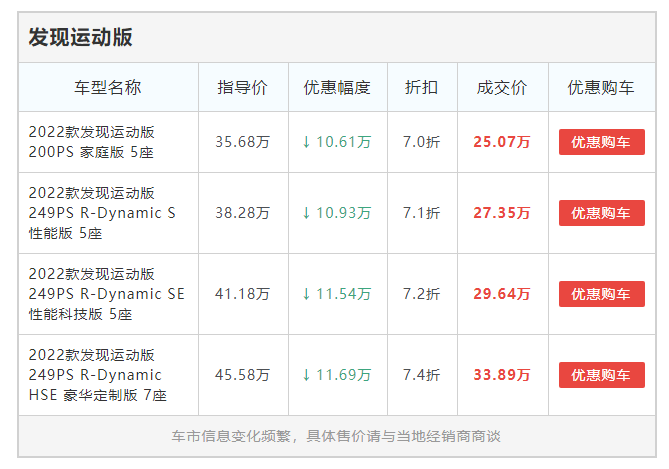Click 优惠购车 button for HSE 豪华定制版 7座 row
The image size is (669, 469).
pyautogui.click(x=602, y=375)
